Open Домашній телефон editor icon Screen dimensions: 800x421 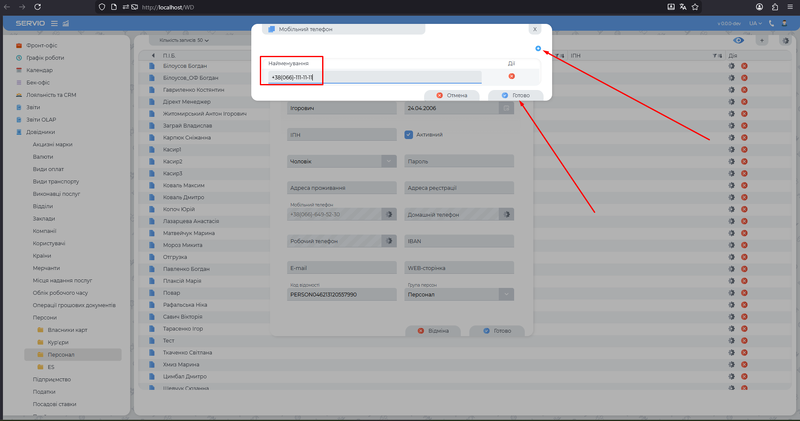(x=506, y=214)
